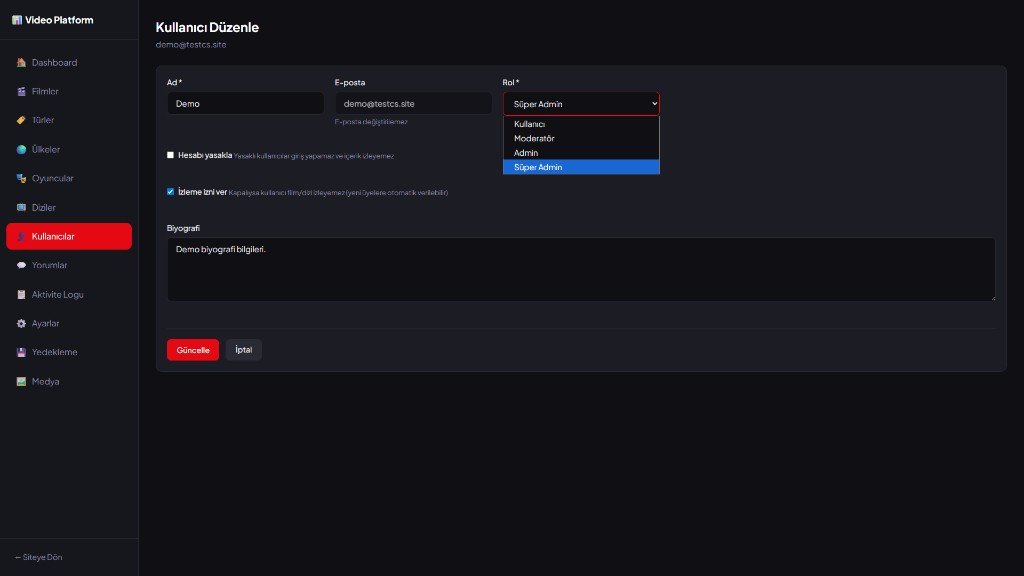Select Admin from the role list

click(525, 152)
